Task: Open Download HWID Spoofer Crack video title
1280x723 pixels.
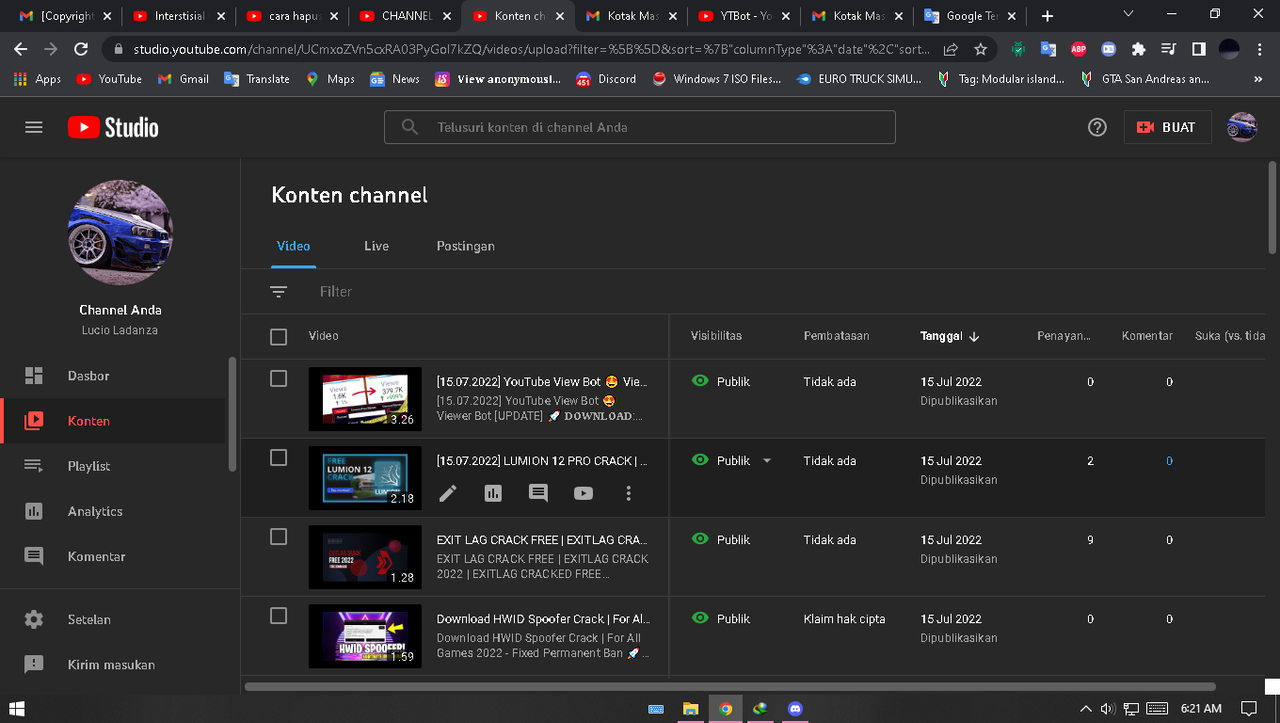Action: [x=543, y=619]
